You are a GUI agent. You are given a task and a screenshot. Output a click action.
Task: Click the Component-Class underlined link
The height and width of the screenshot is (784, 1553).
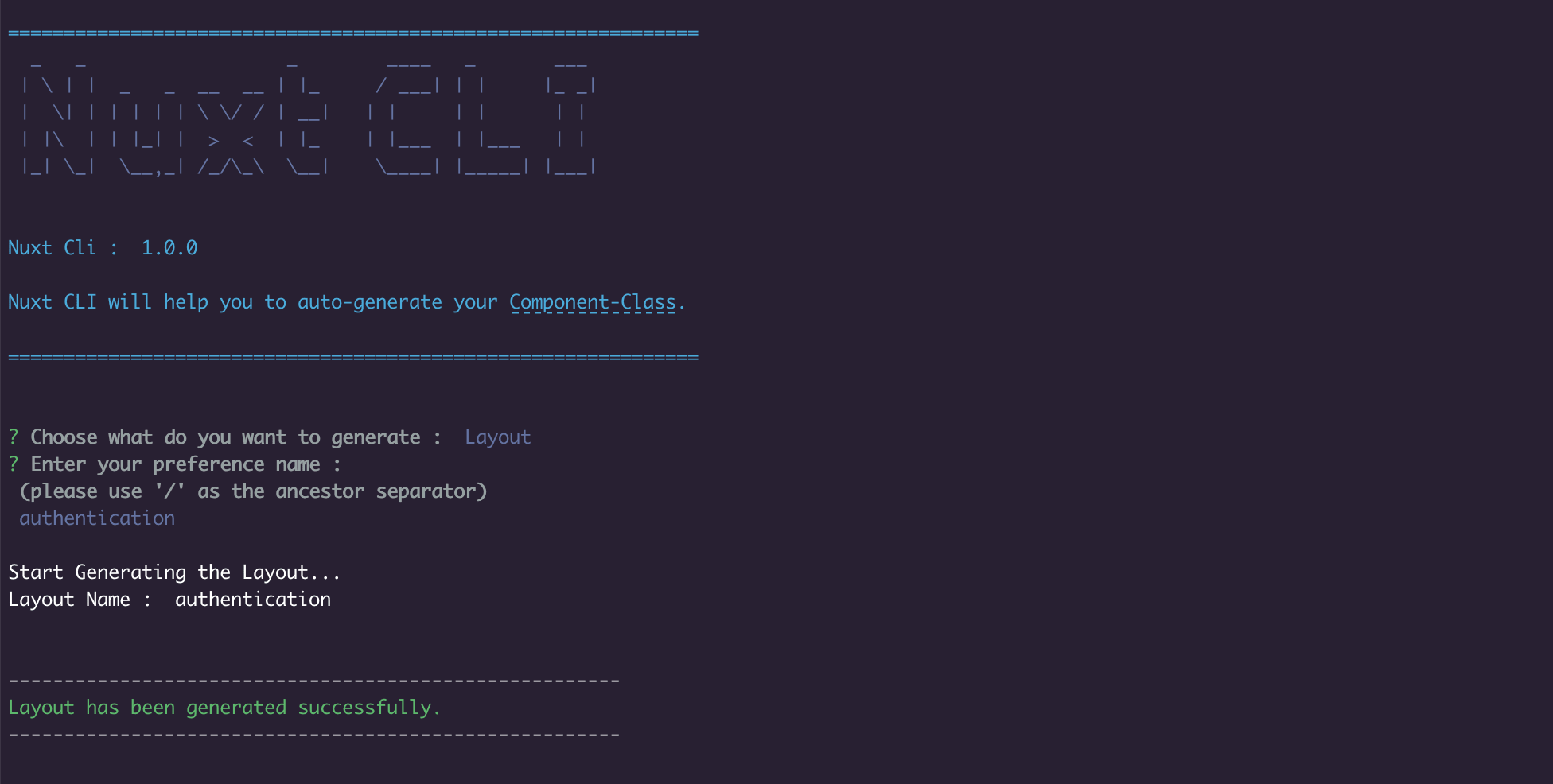tap(593, 303)
